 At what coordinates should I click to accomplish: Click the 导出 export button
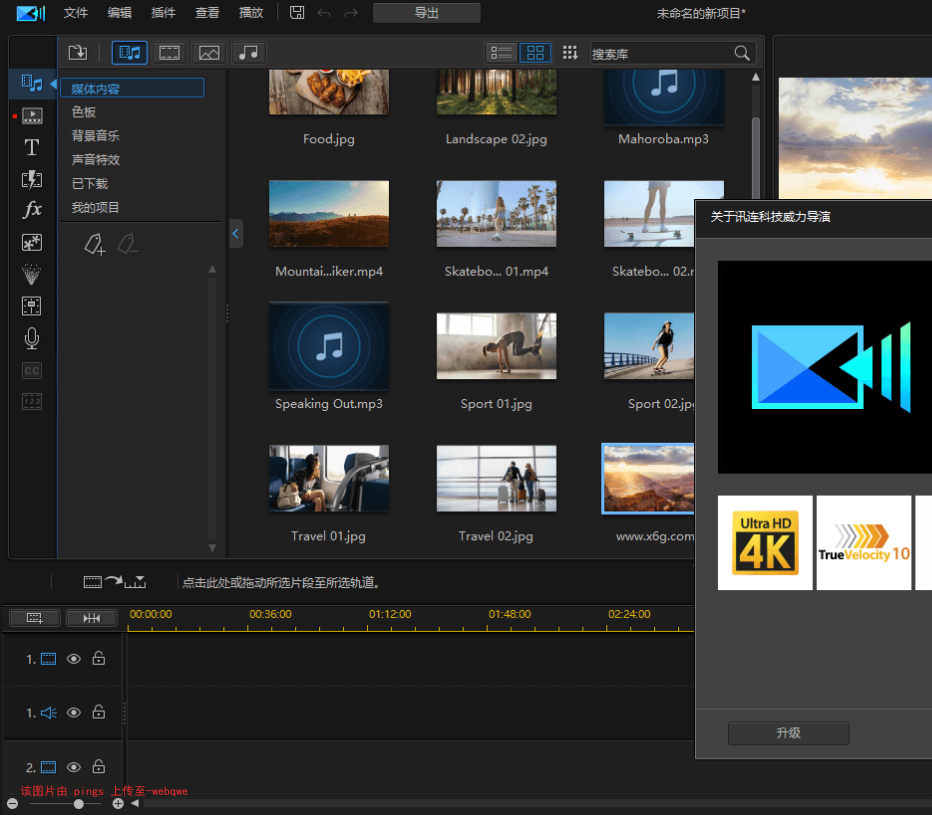427,12
